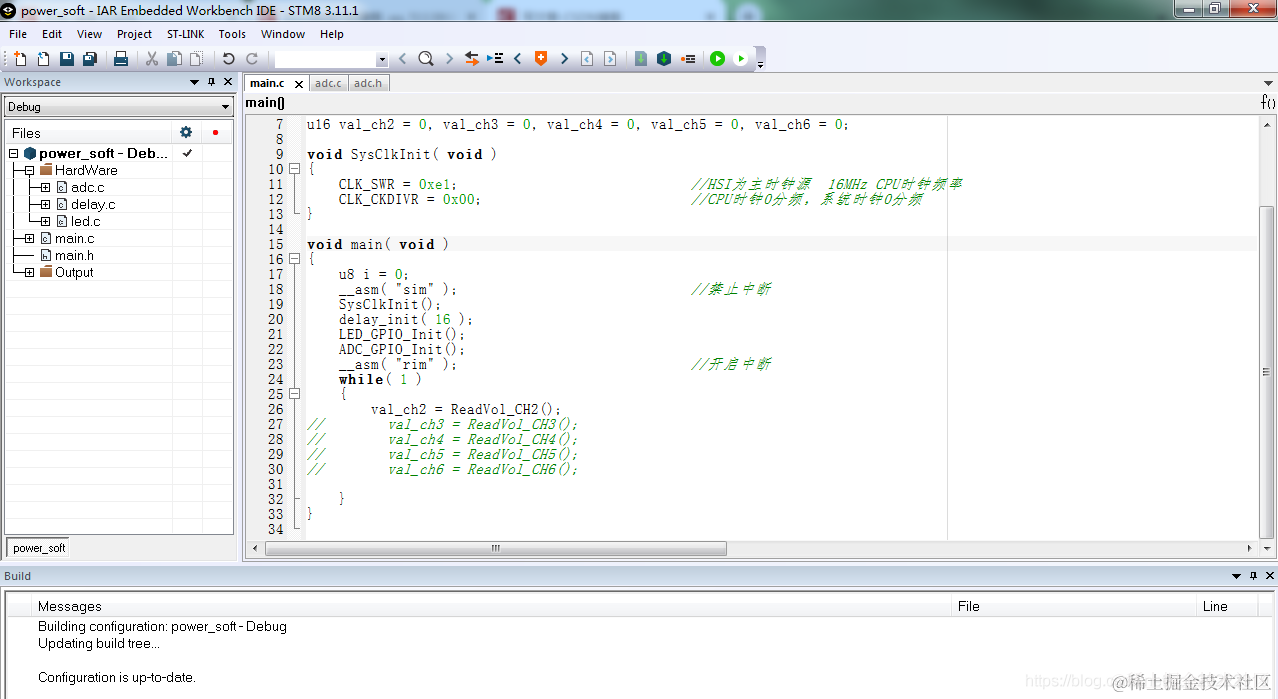This screenshot has width=1278, height=699.
Task: Click the Find magnifier icon
Action: [425, 59]
